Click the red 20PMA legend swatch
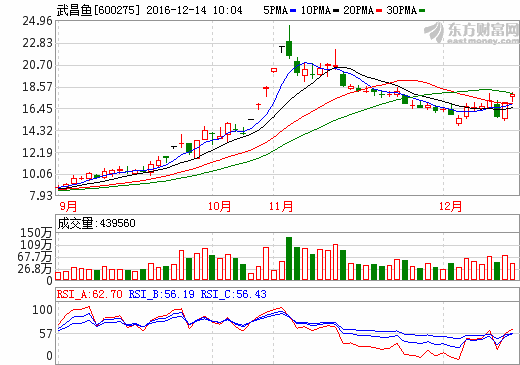The width and height of the screenshot is (520, 365). [x=379, y=11]
